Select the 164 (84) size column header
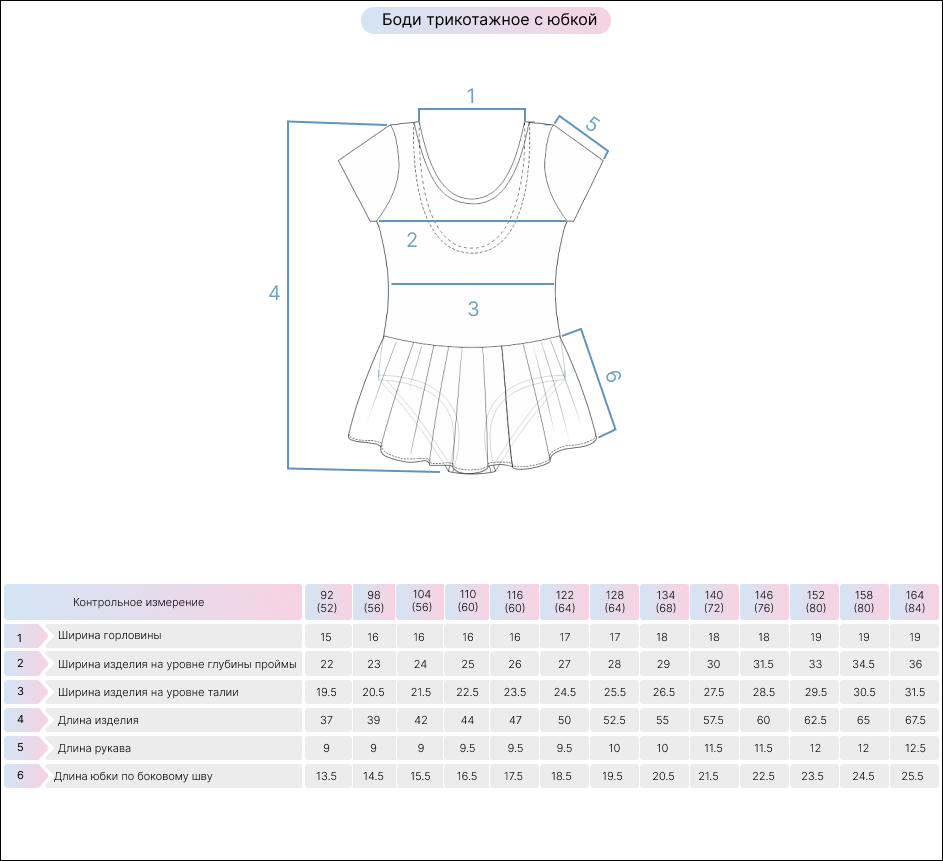This screenshot has height=861, width=943. 914,602
